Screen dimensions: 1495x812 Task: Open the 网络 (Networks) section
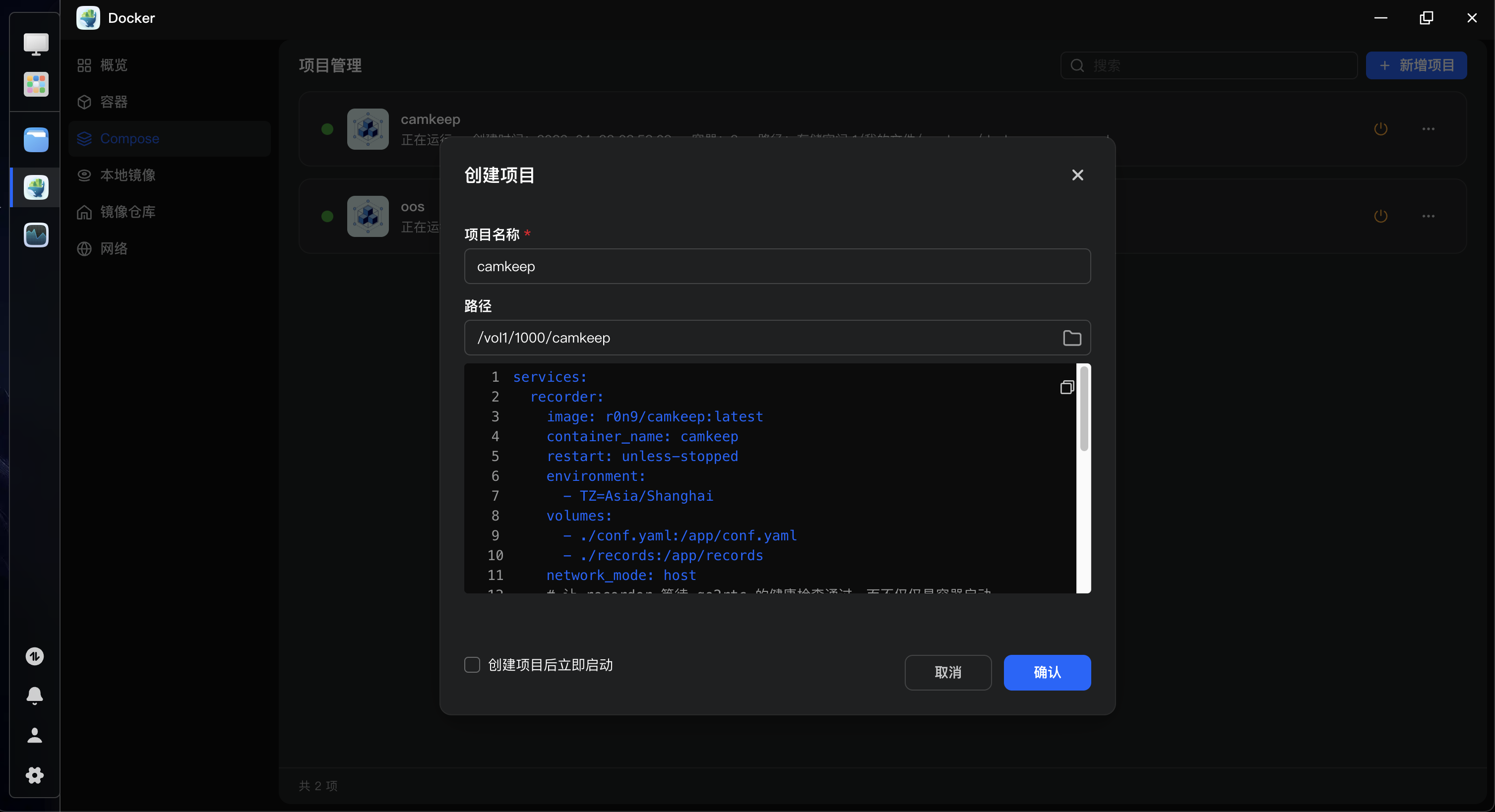[114, 248]
